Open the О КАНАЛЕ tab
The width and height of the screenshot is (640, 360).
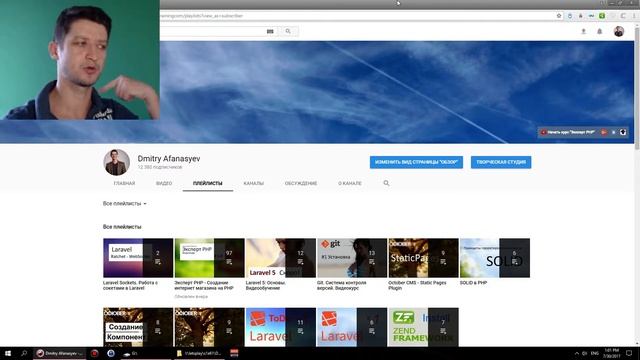[350, 183]
